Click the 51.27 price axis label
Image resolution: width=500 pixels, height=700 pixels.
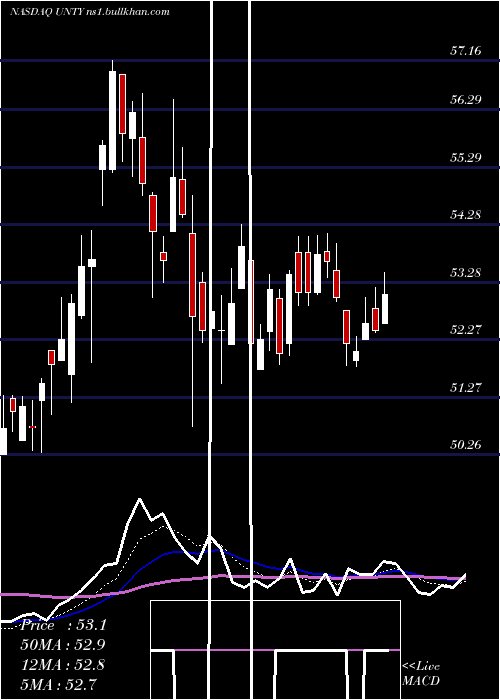pyautogui.click(x=466, y=388)
